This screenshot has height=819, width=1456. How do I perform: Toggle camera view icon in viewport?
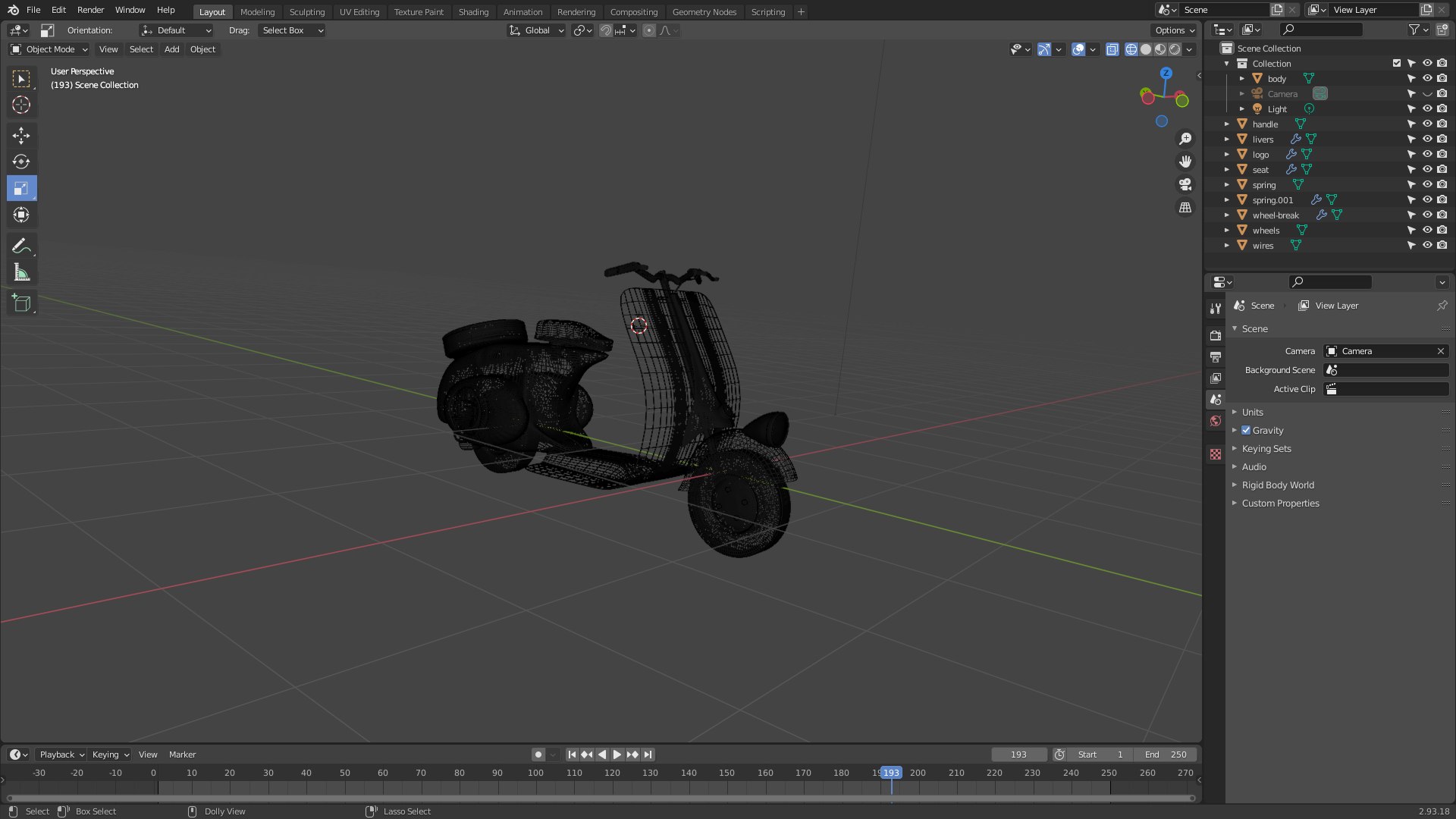1185,184
